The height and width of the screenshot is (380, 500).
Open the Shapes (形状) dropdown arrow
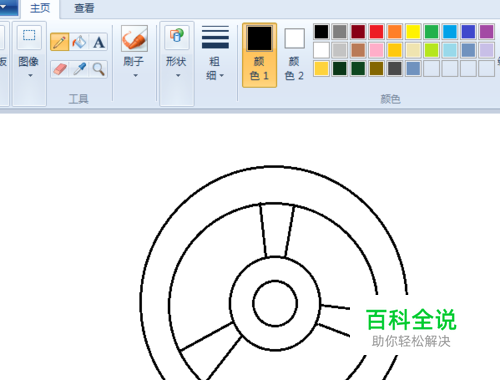click(178, 76)
